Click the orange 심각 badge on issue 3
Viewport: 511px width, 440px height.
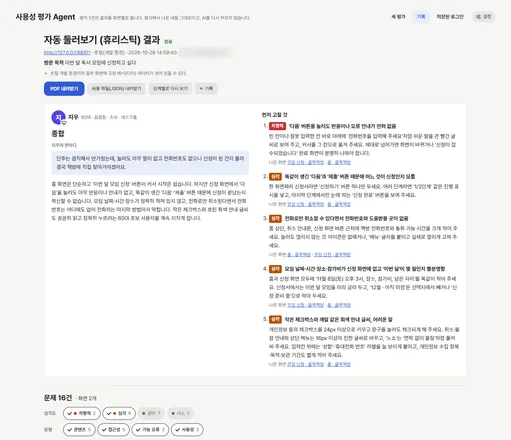pos(275,218)
